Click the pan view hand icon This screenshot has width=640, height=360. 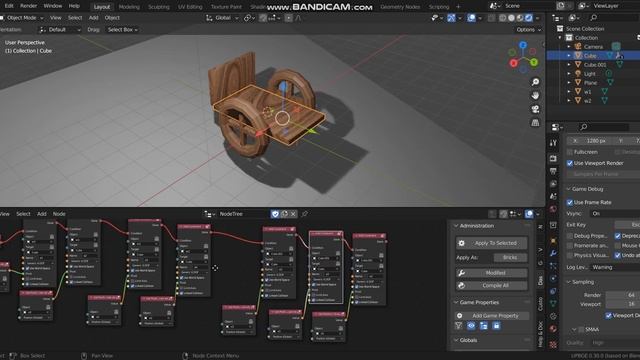pyautogui.click(x=535, y=96)
